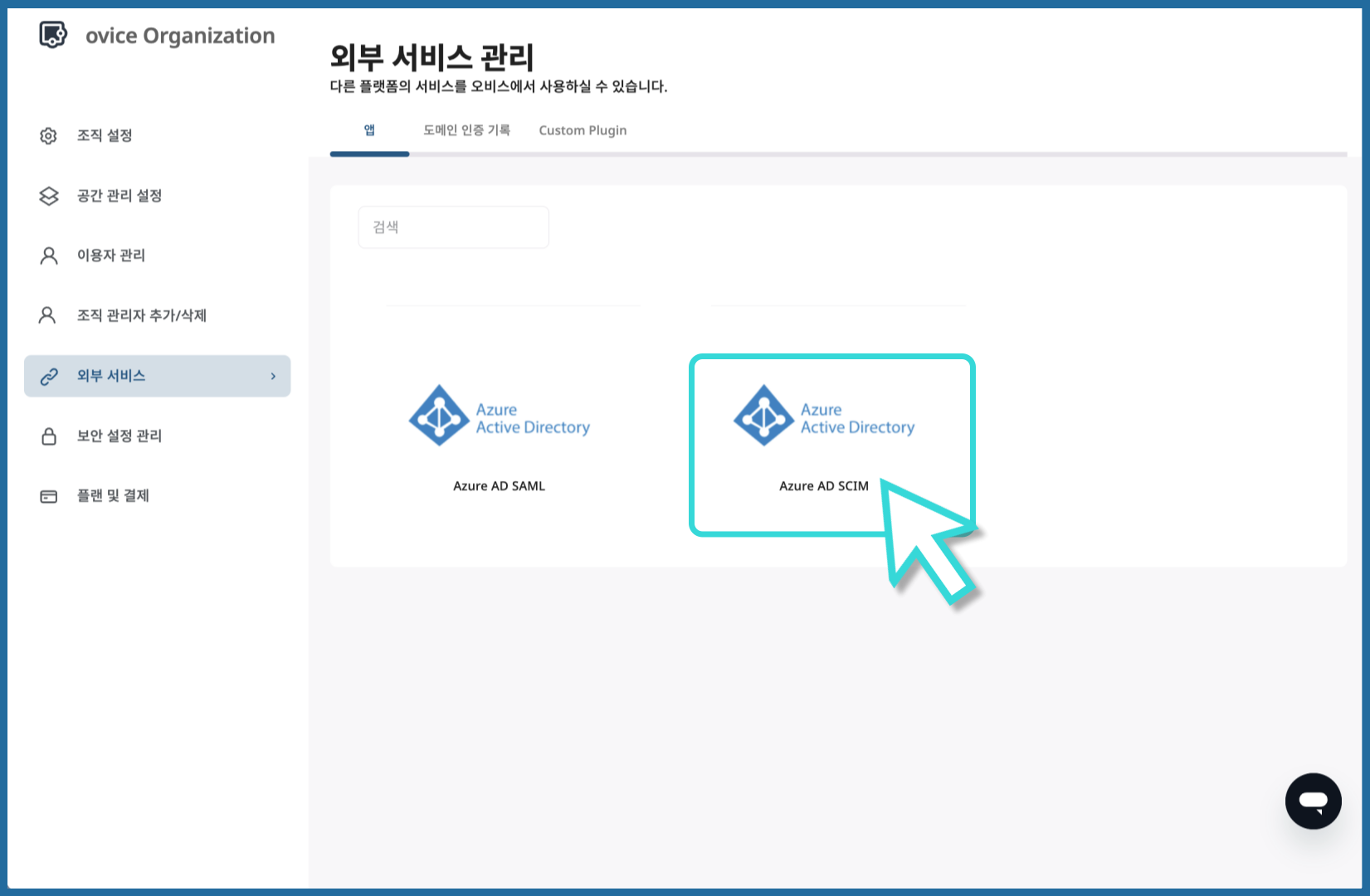Click the Azure AD SCIM logo
This screenshot has width=1370, height=896.
pos(824,416)
